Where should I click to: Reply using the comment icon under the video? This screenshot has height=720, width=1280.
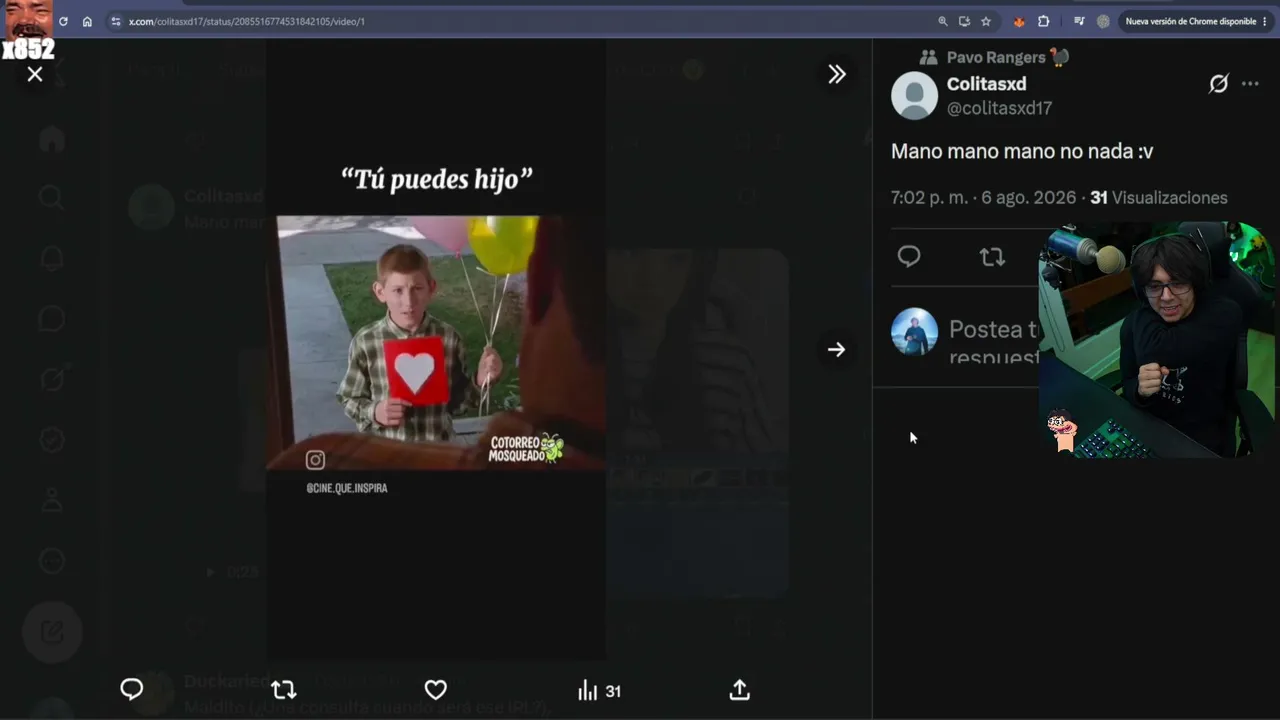132,689
